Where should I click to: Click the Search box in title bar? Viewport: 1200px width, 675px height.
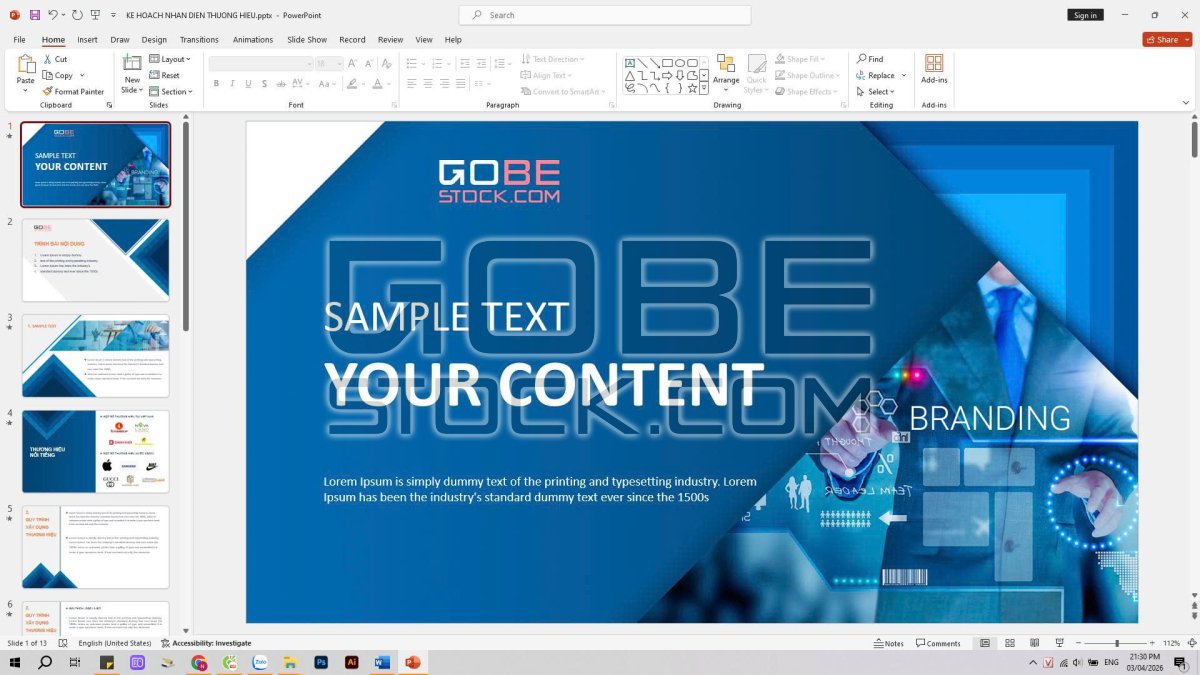pos(605,15)
